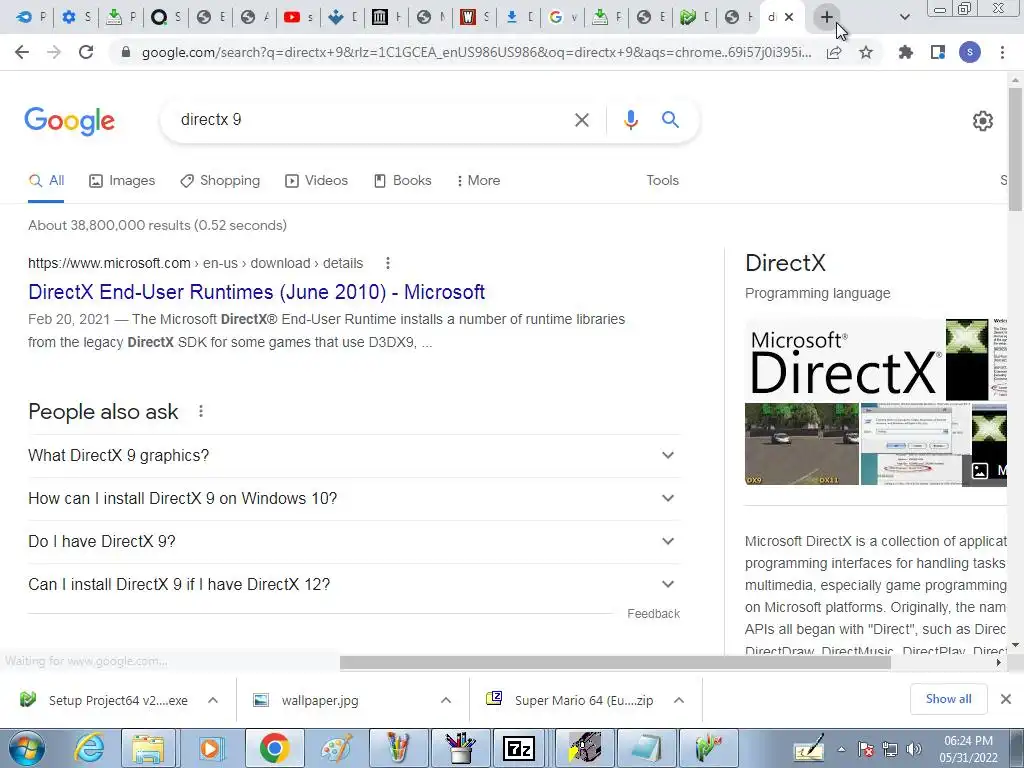Open the tab search dropdown arrow
Screen dimensions: 1024x768
[x=904, y=18]
